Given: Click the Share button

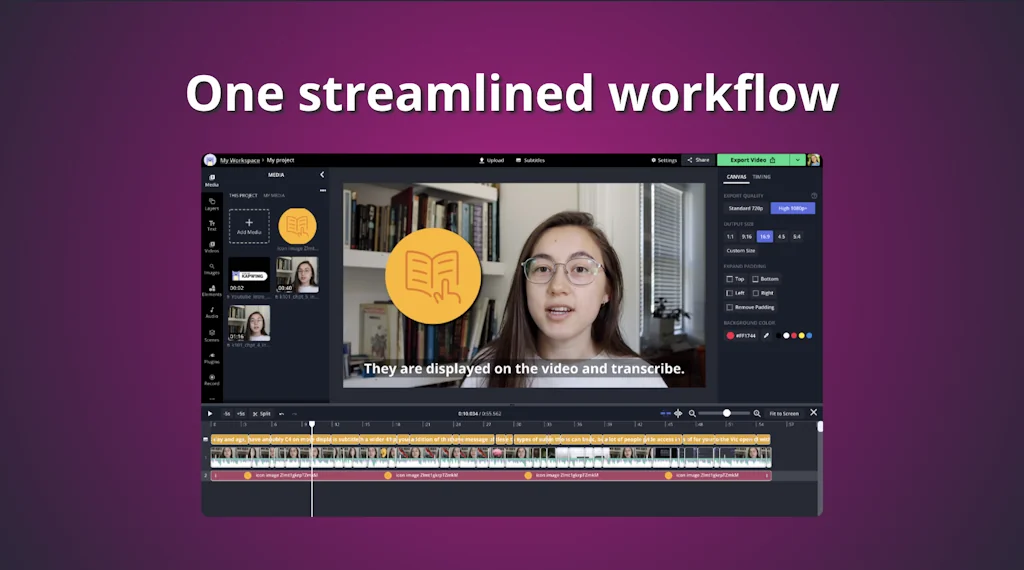Looking at the screenshot, I should [x=697, y=160].
